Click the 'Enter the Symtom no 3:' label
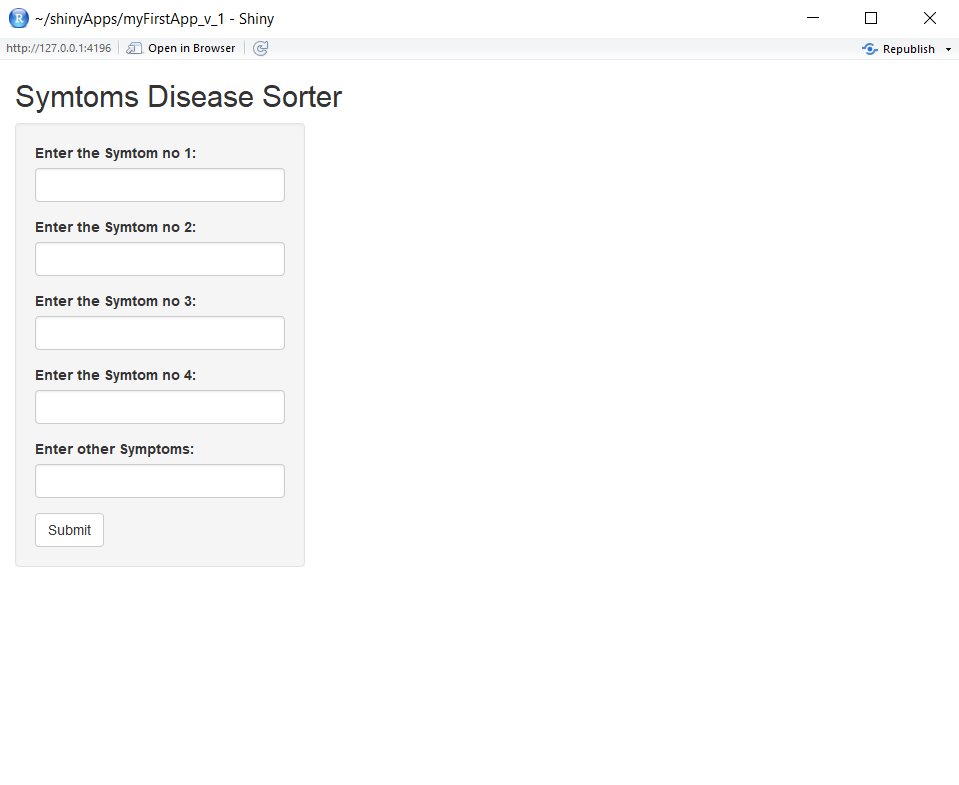The image size is (959, 785). coord(115,301)
